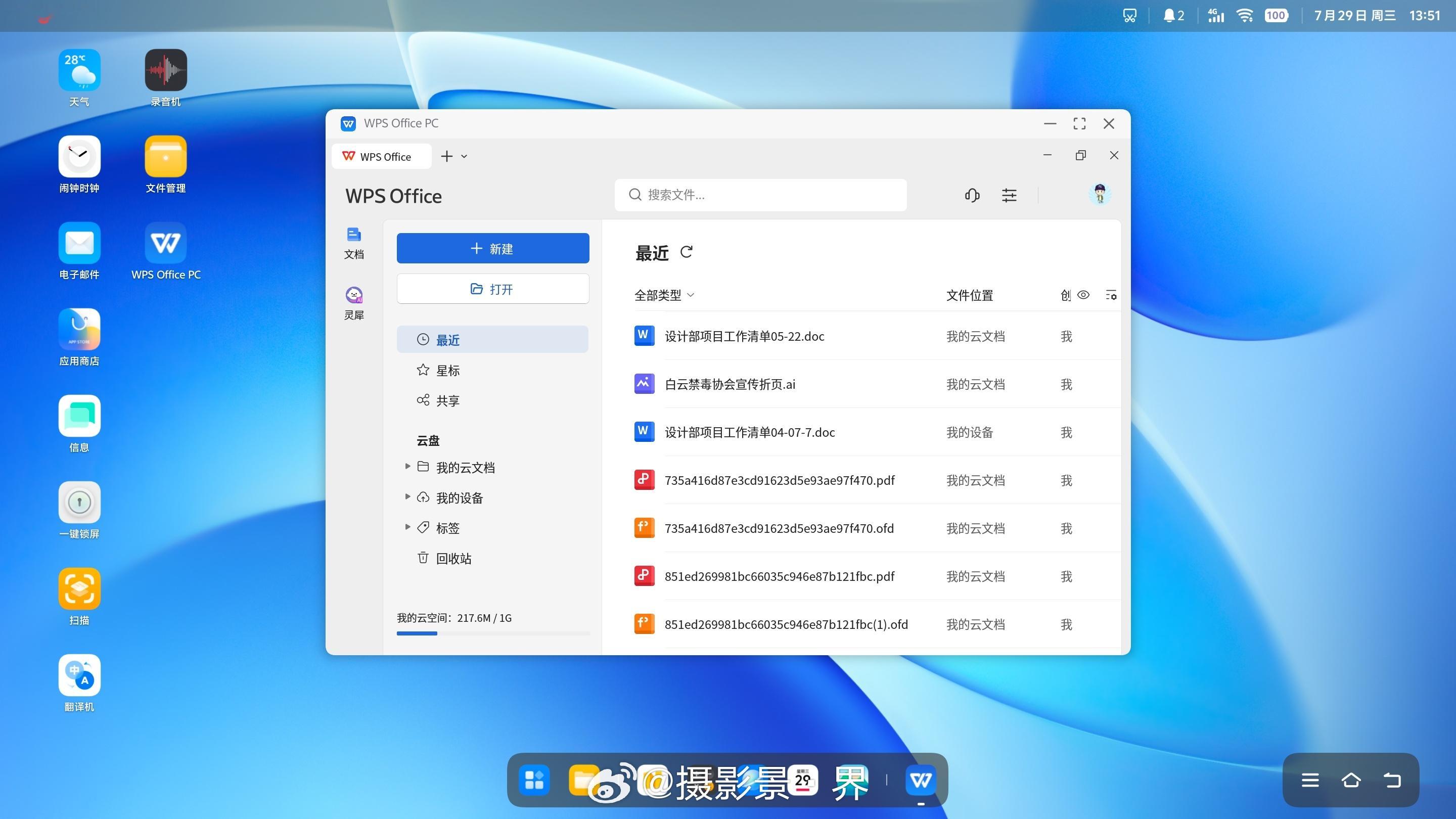
Task: Open the 全部类型 file type dropdown
Action: coord(664,295)
